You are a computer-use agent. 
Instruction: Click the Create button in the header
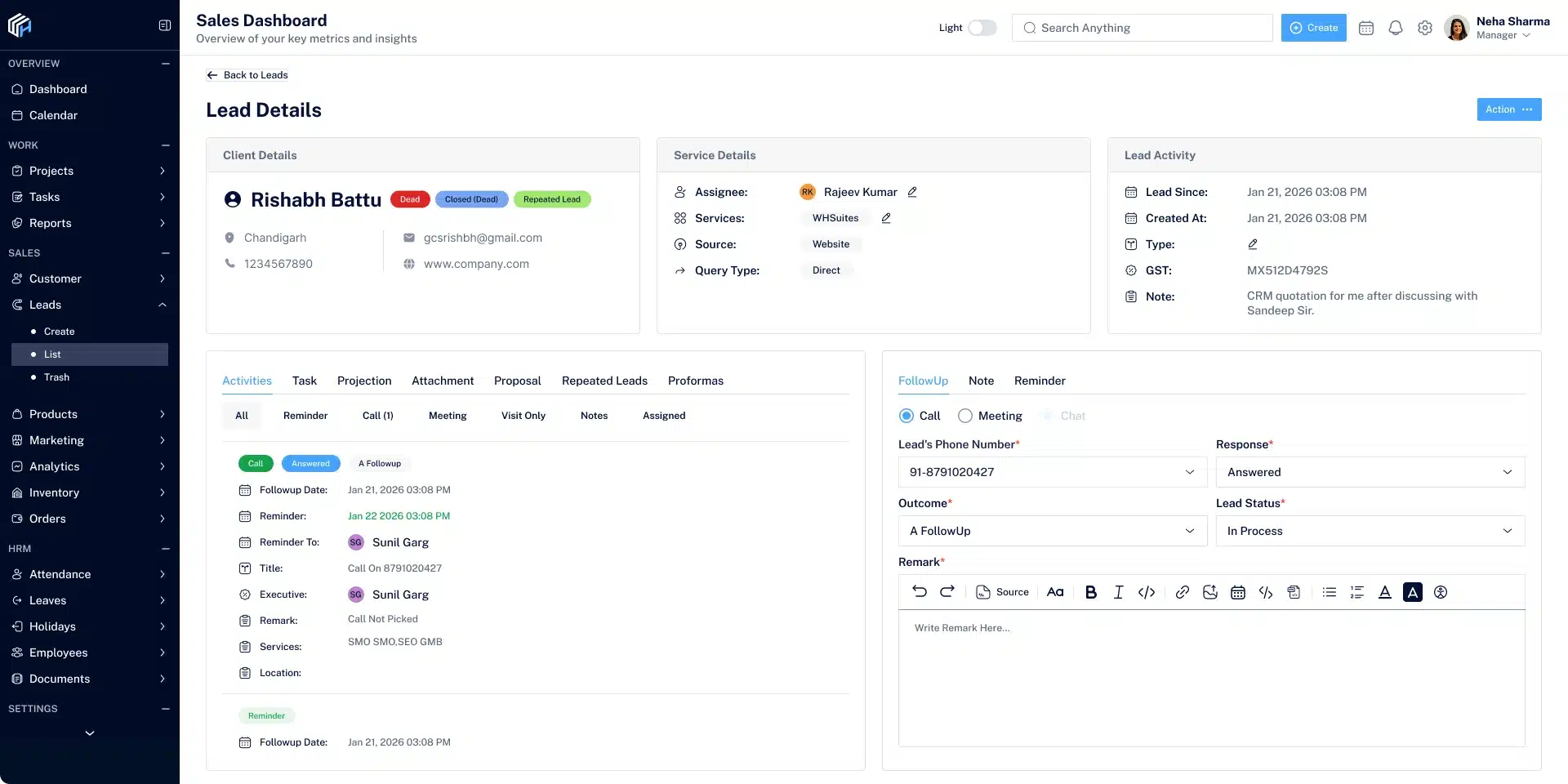coord(1314,28)
